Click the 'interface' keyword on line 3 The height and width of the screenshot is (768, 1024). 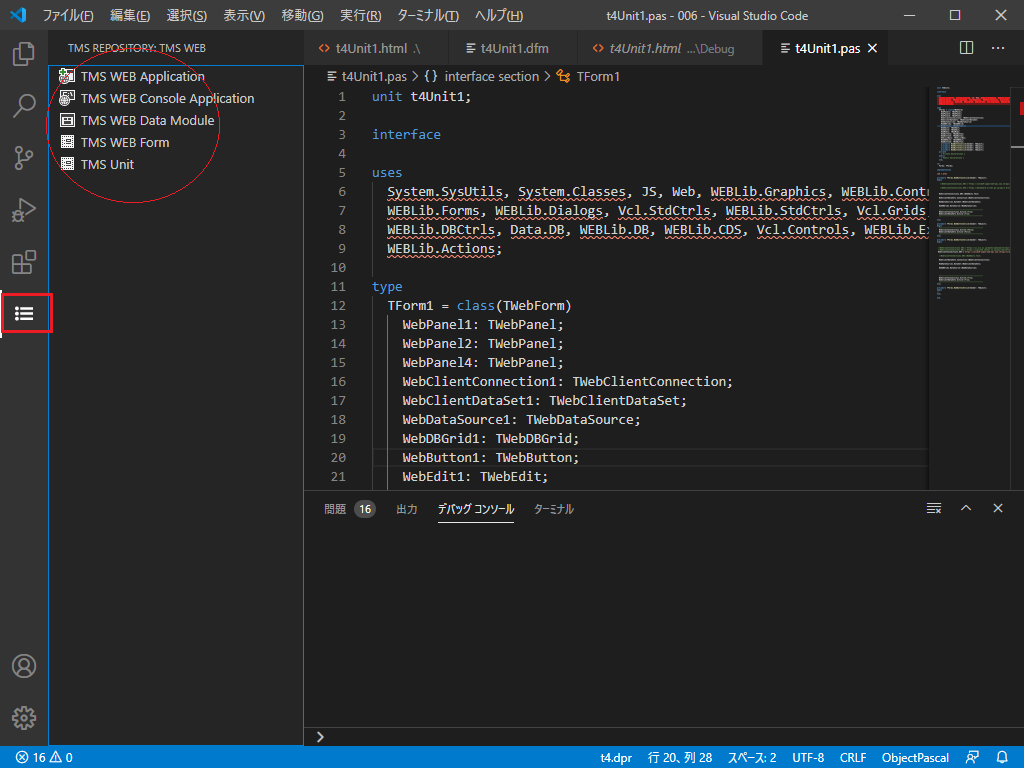[x=406, y=135]
